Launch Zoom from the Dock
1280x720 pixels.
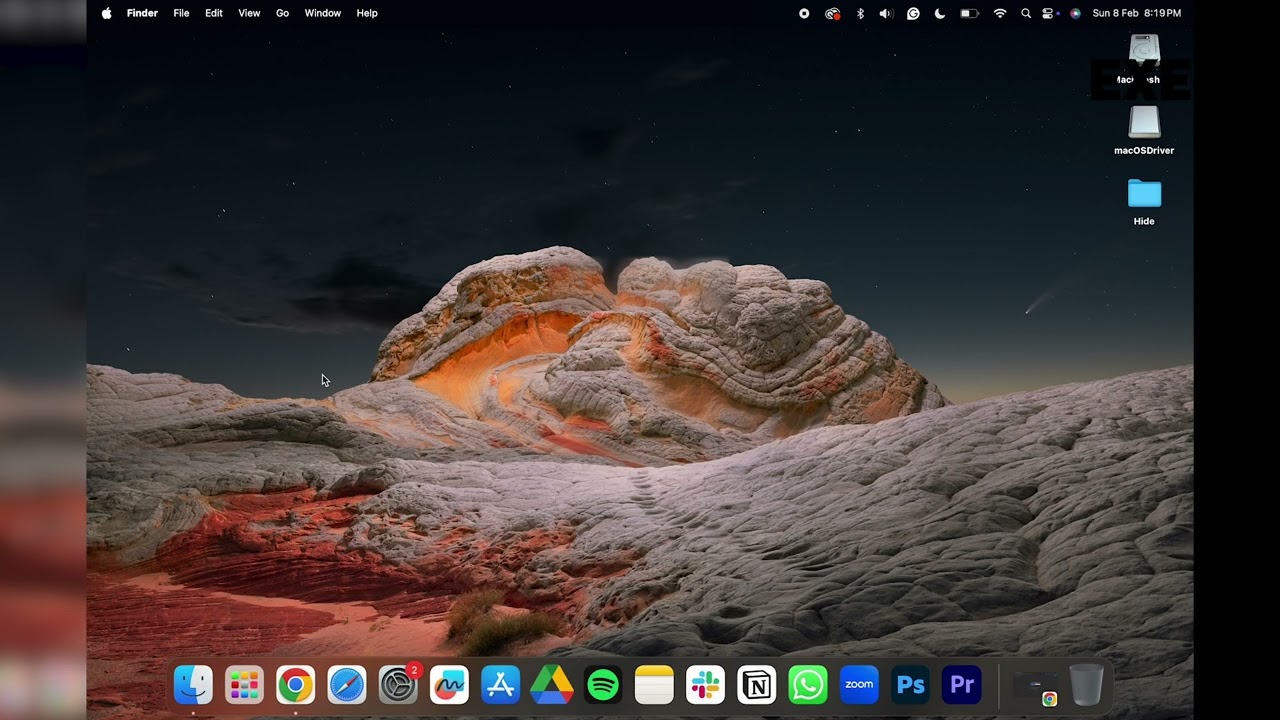tap(859, 685)
